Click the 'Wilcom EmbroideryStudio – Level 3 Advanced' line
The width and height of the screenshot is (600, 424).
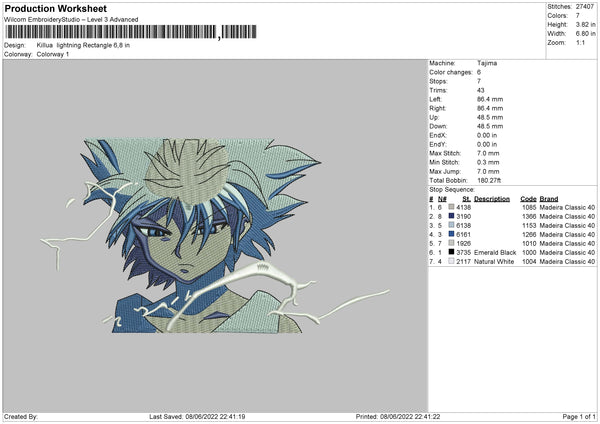[x=71, y=20]
